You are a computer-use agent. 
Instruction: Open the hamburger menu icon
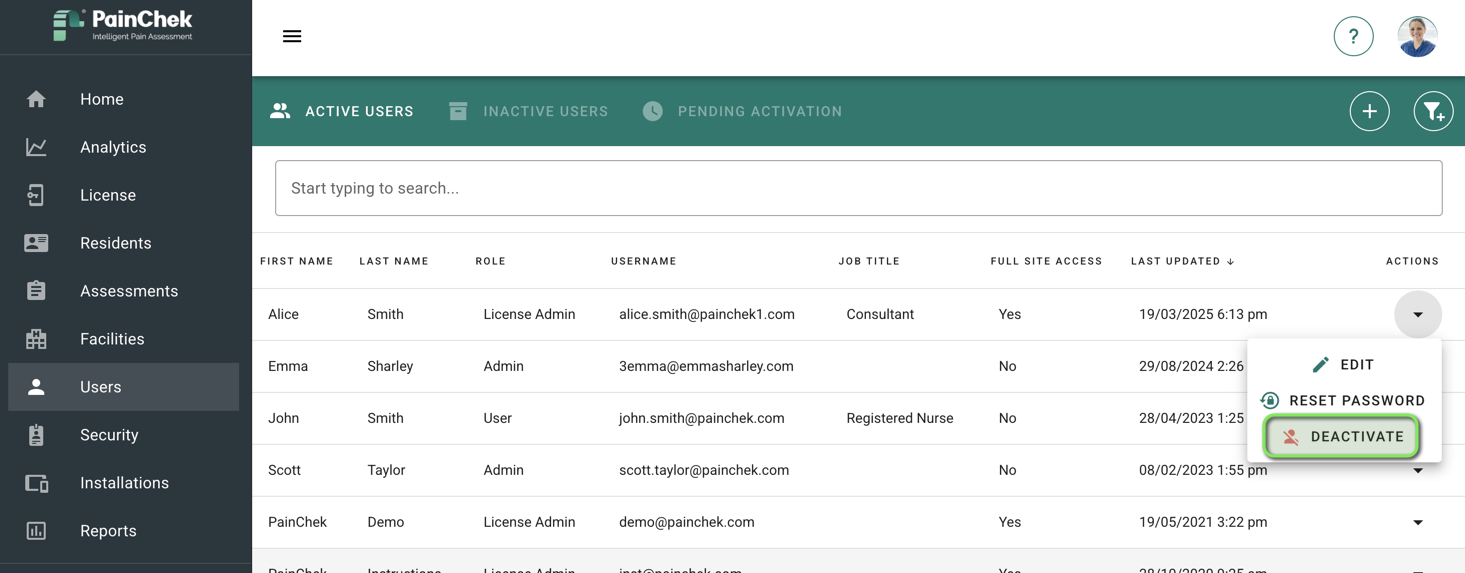tap(292, 36)
